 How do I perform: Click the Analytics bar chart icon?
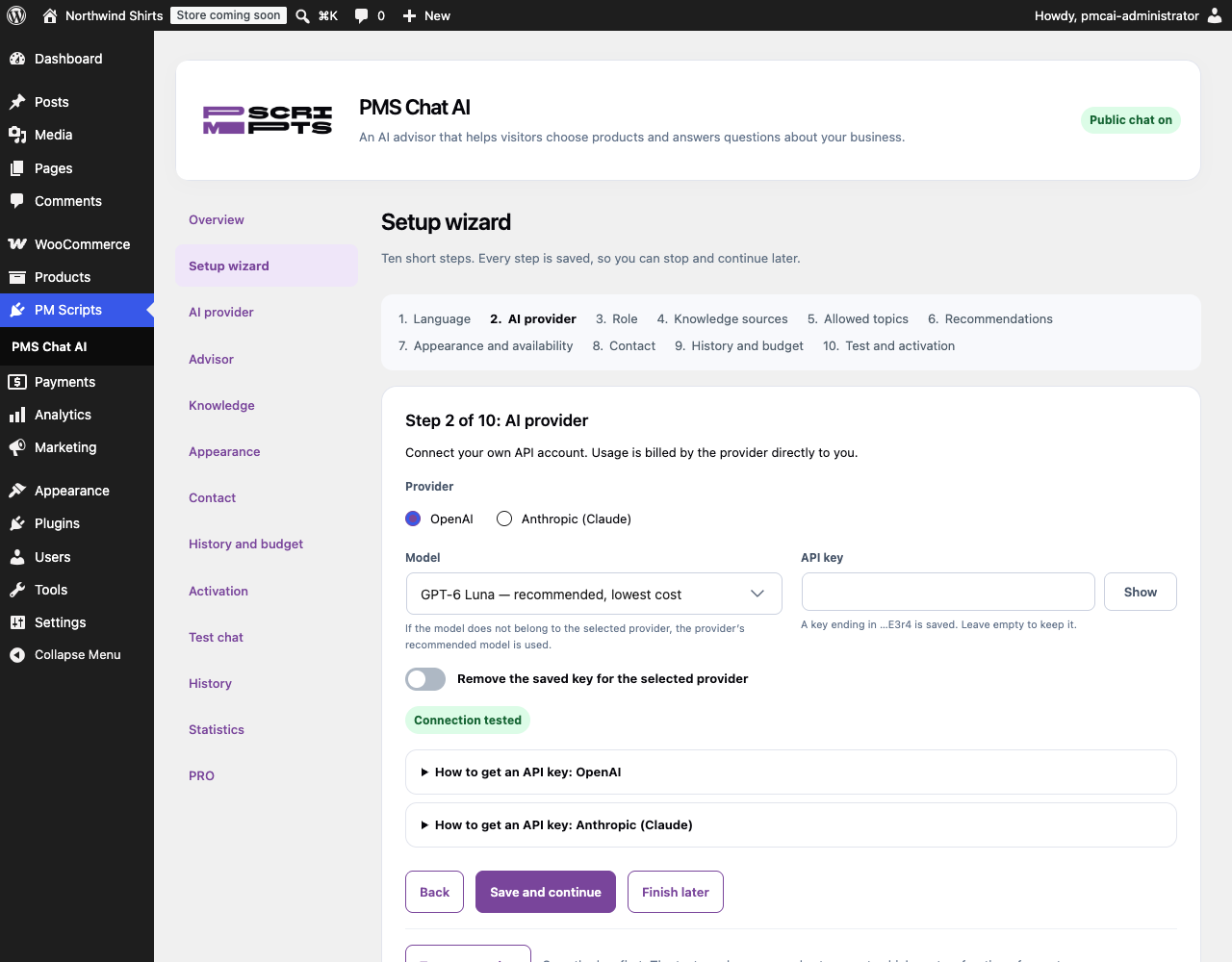coord(17,415)
